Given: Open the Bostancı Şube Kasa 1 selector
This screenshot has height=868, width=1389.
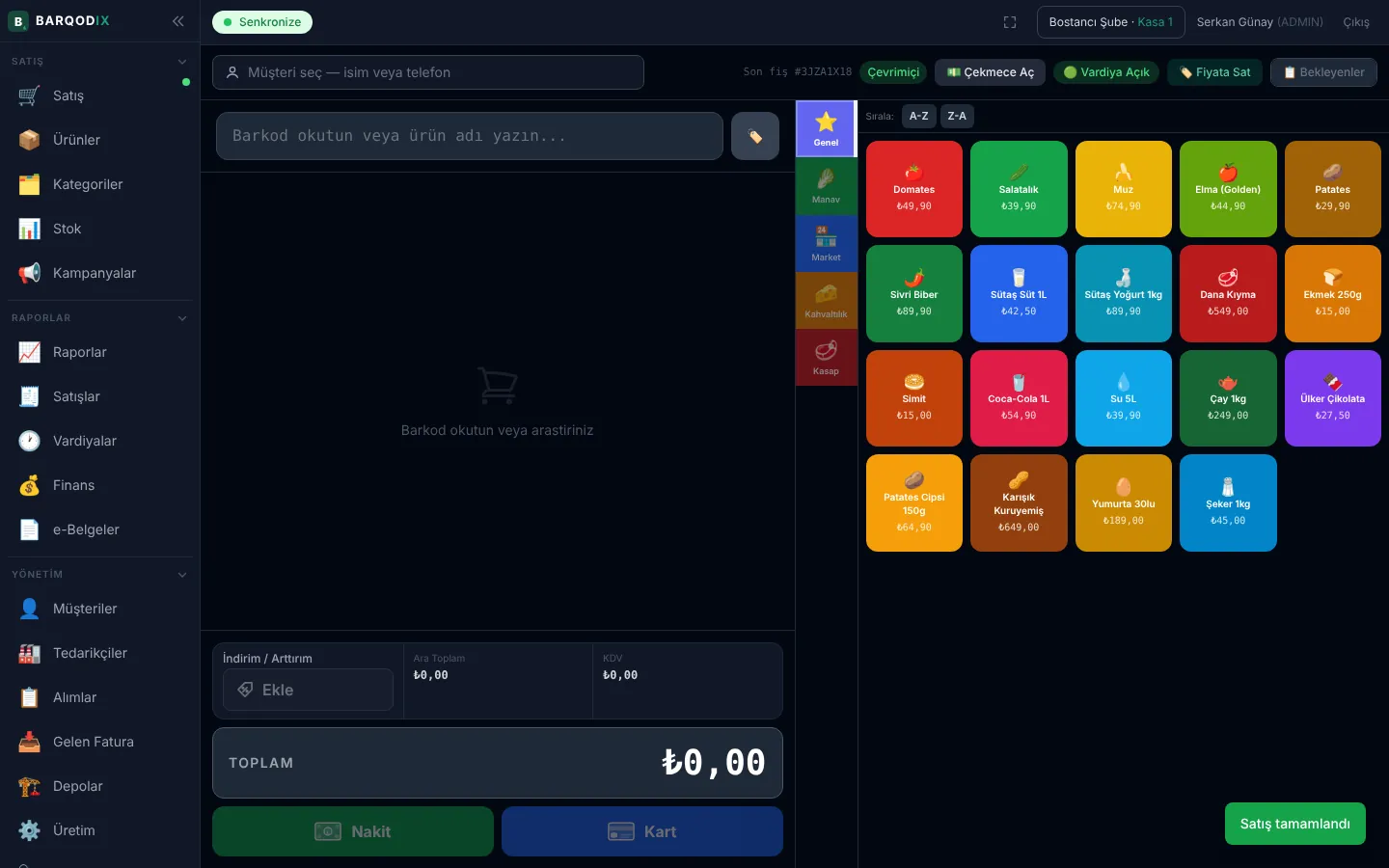Looking at the screenshot, I should [x=1111, y=22].
